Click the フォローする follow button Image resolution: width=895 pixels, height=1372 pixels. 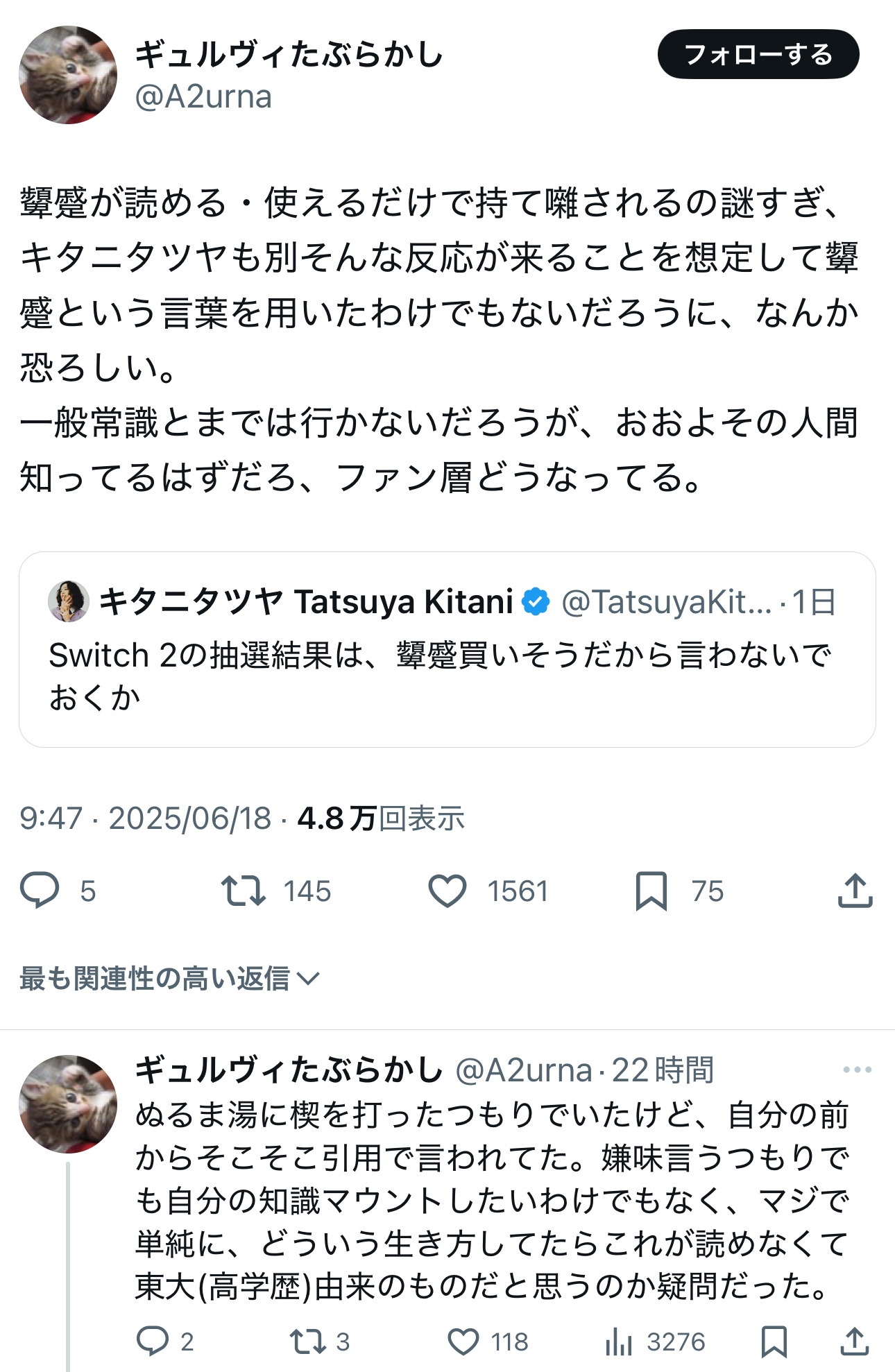[758, 54]
